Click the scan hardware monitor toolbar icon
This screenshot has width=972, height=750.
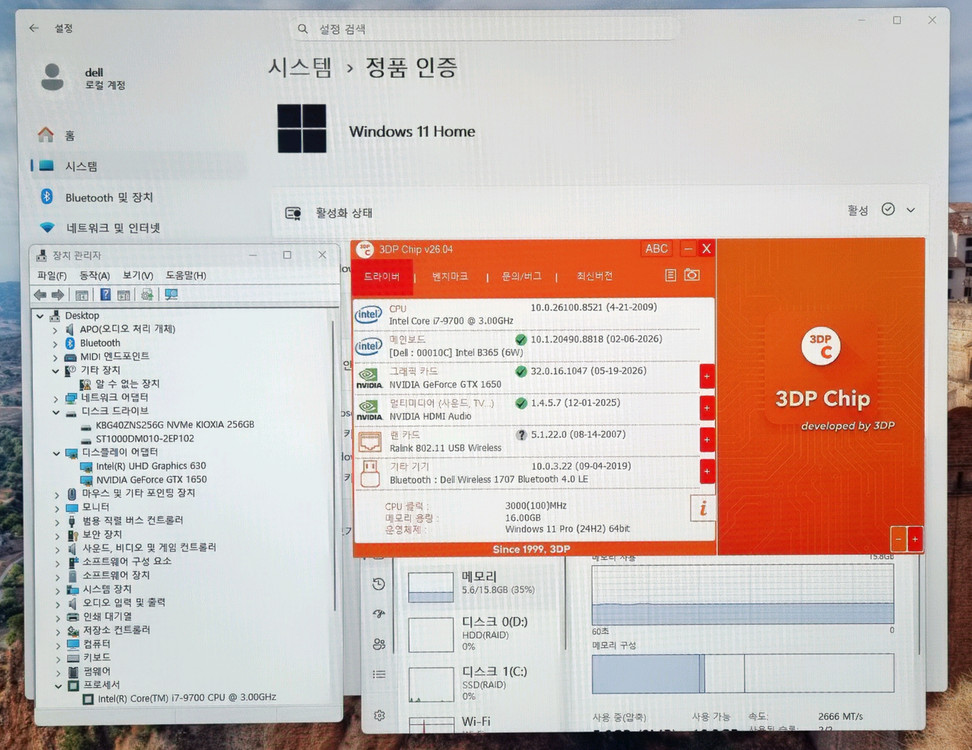pos(171,294)
